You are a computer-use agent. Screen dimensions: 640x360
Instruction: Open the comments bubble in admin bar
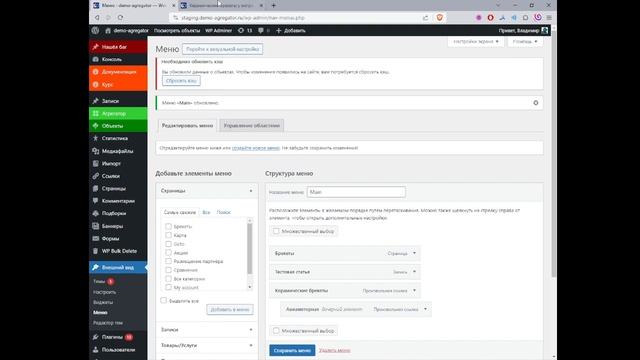coord(261,31)
